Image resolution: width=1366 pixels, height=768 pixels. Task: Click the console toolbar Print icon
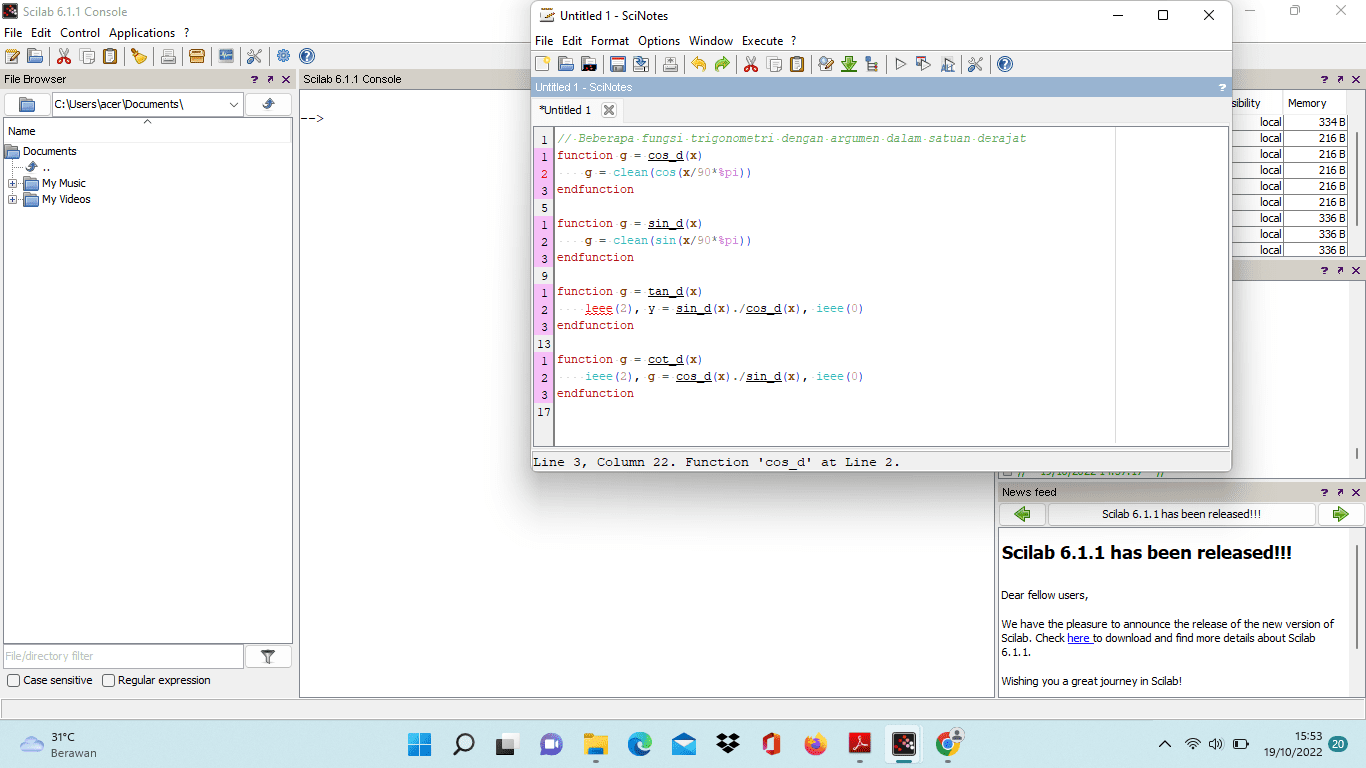[x=168, y=56]
